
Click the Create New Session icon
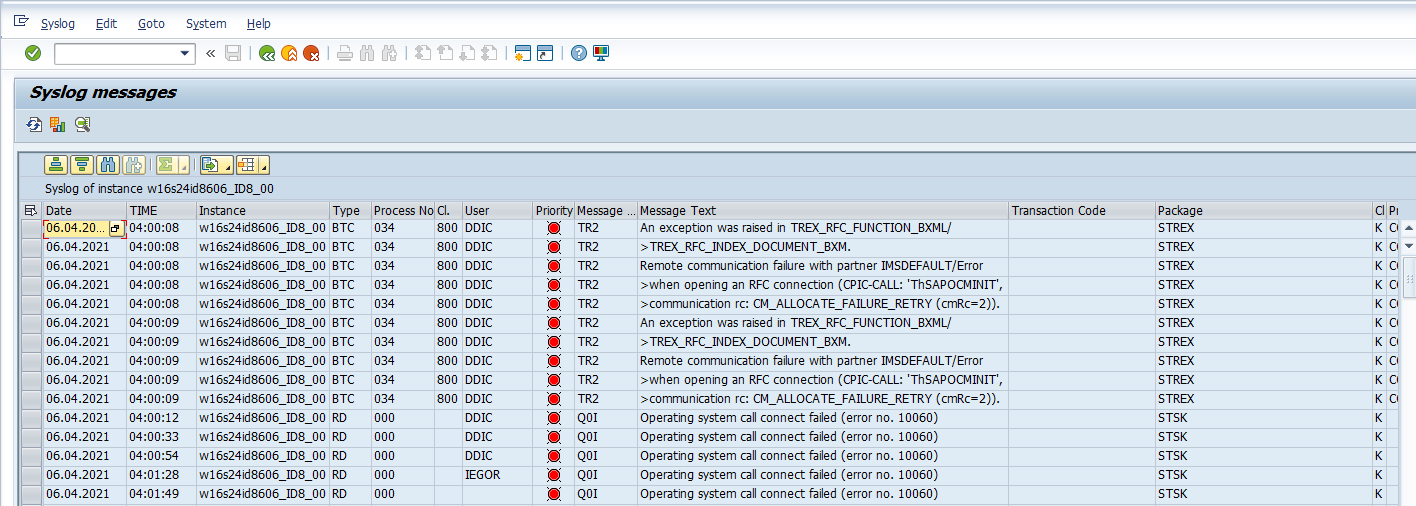tap(522, 53)
